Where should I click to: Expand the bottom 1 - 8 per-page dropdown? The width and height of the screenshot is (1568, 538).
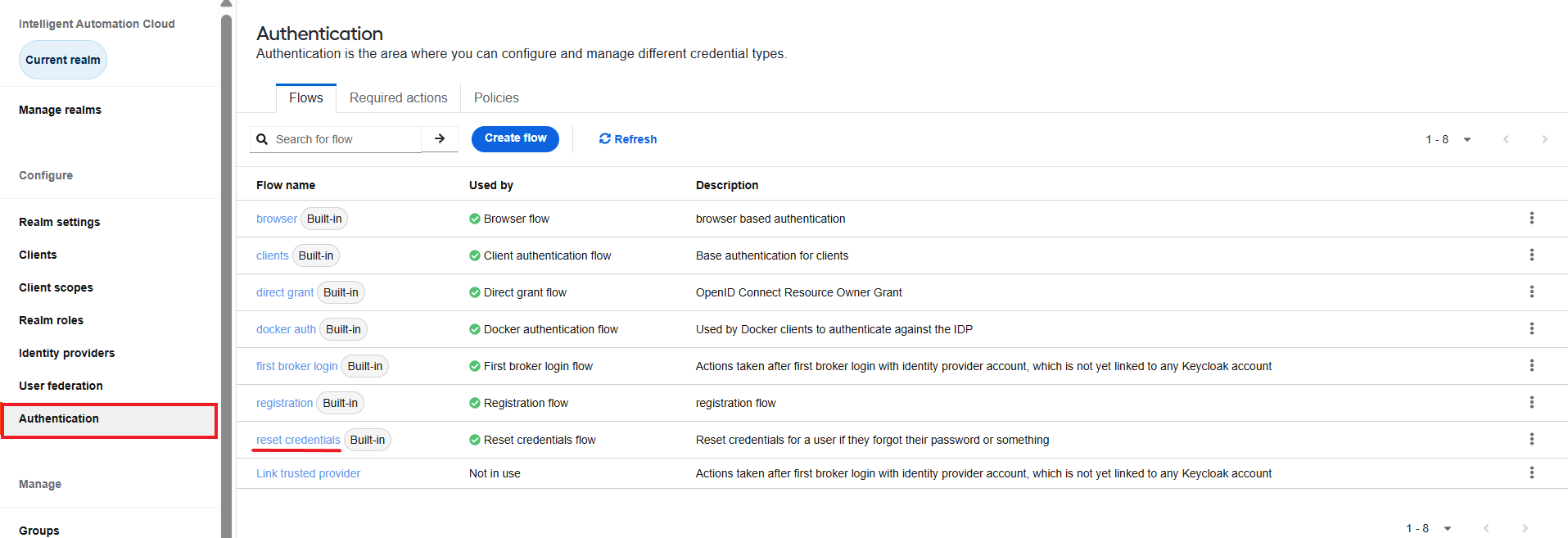[1429, 528]
